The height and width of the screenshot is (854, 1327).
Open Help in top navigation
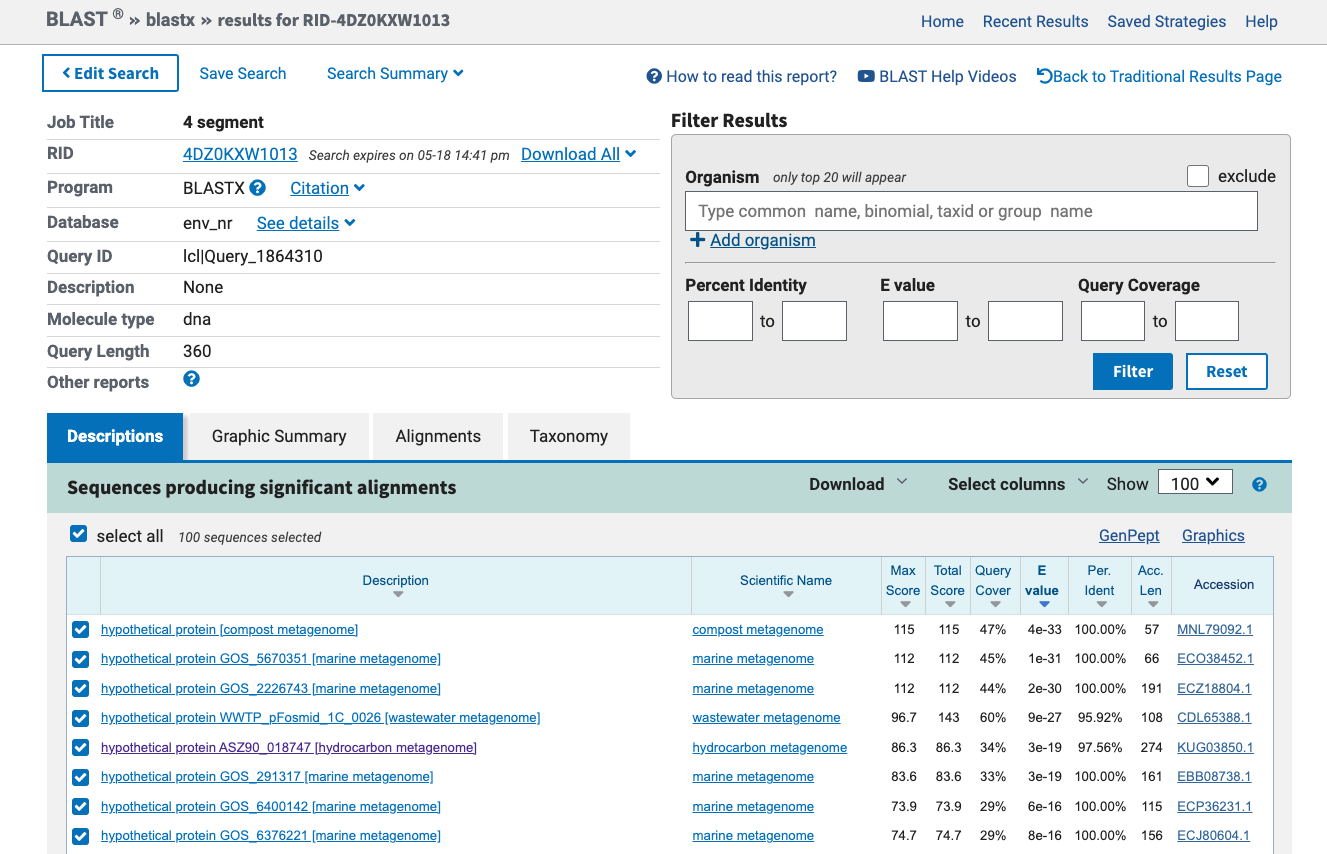point(1261,21)
